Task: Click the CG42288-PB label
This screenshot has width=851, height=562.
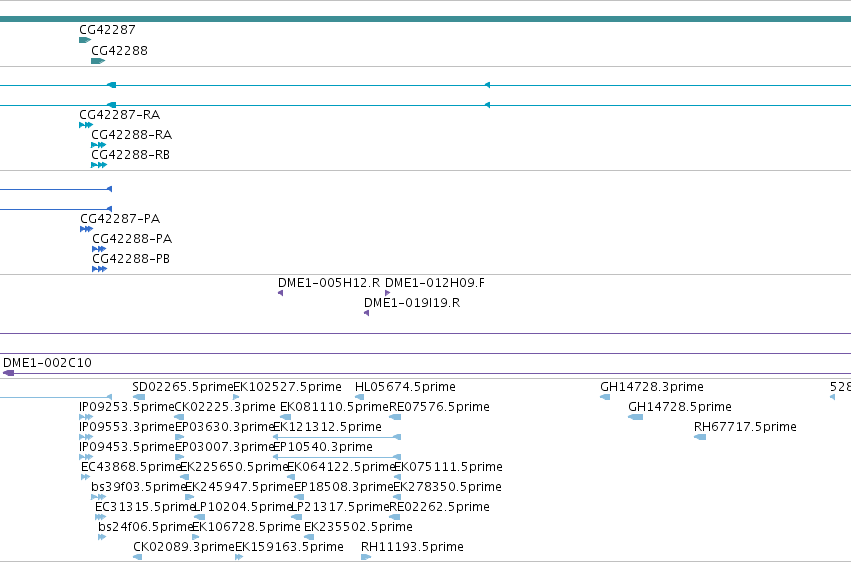Action: (x=131, y=259)
